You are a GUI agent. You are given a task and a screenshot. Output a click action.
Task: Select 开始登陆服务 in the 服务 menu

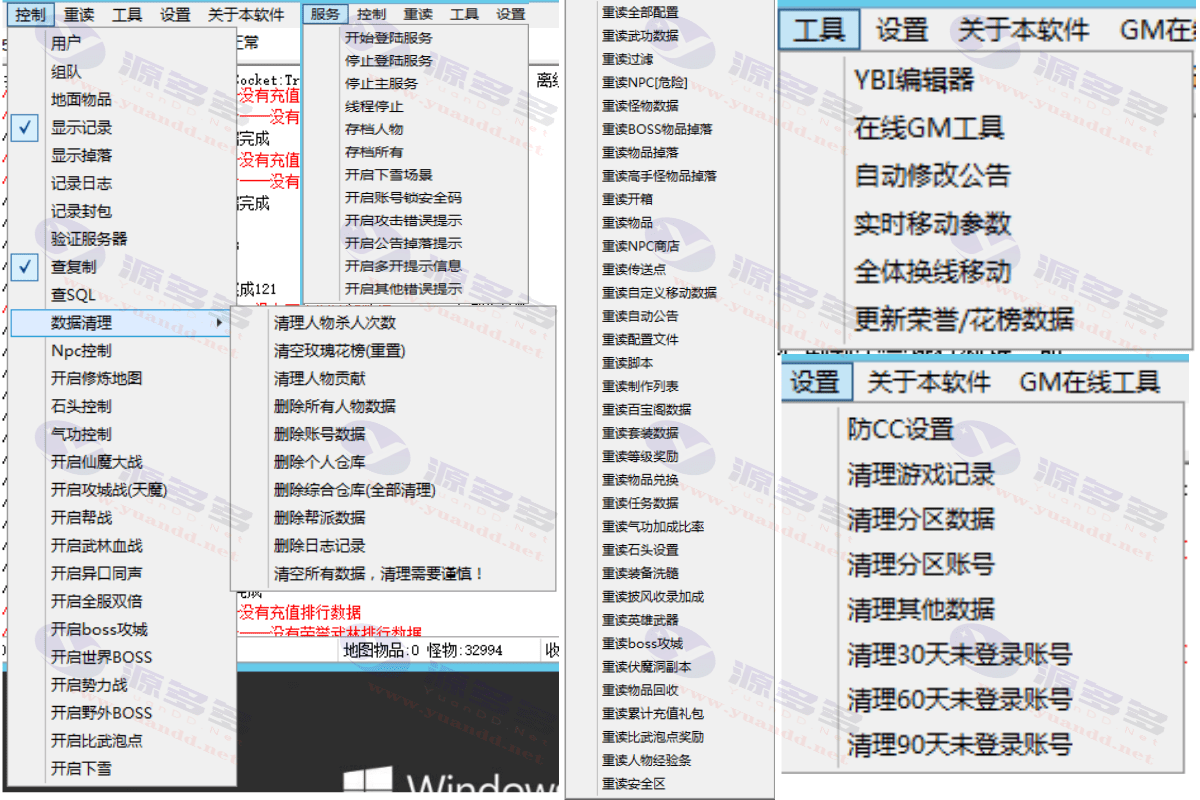pos(389,38)
